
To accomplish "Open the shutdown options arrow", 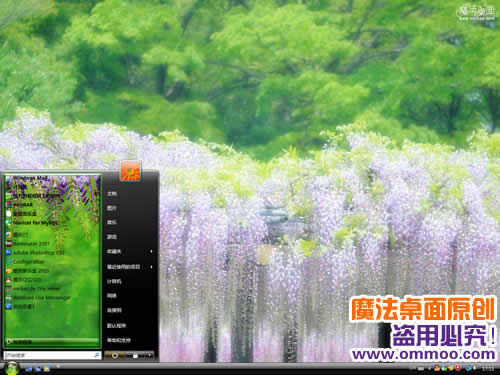I will point(149,356).
